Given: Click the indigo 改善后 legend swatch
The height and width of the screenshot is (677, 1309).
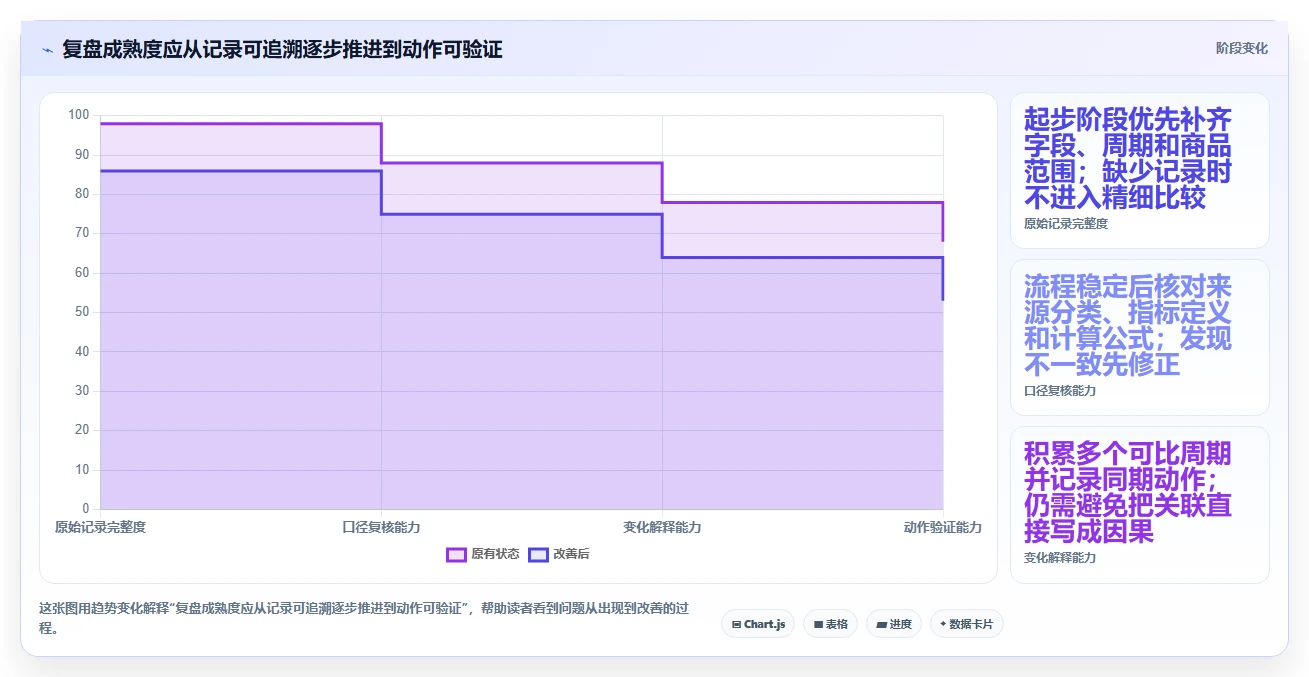Looking at the screenshot, I should [538, 554].
